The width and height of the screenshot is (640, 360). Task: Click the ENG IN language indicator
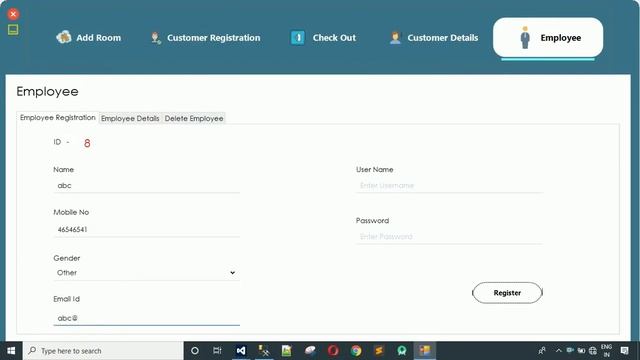[606, 351]
